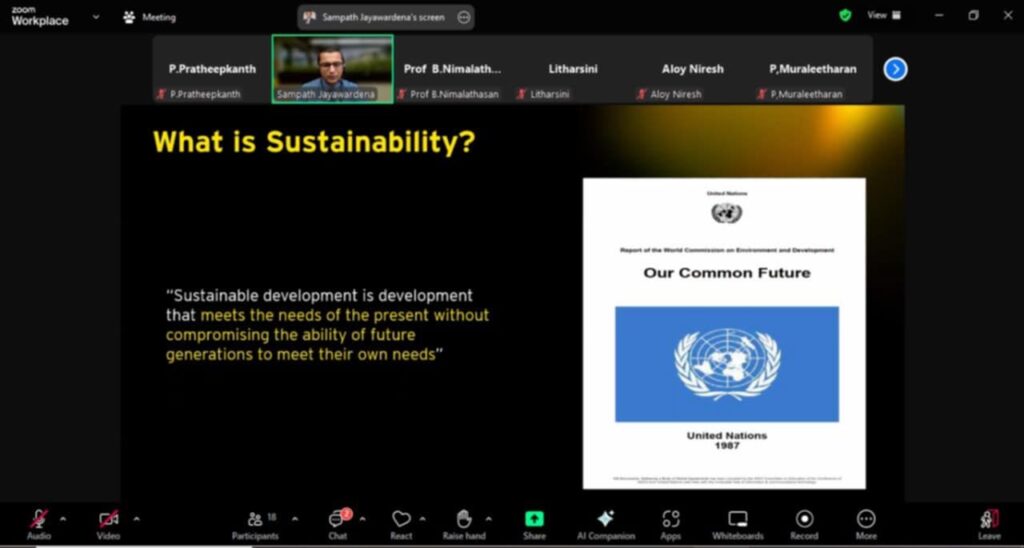Click the green Share screen button
Viewport: 1024px width, 548px height.
point(534,524)
